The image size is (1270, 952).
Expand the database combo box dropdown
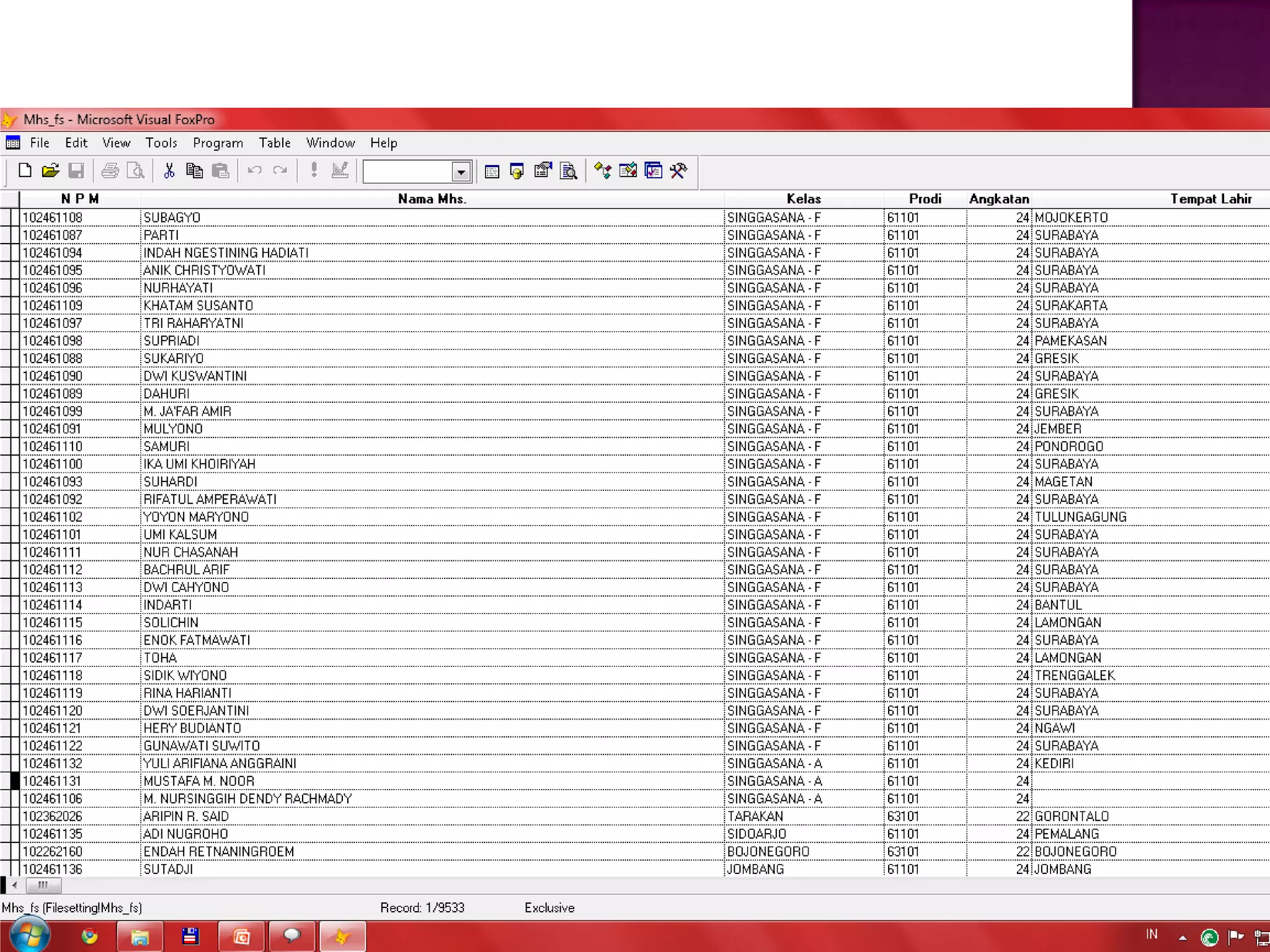point(461,172)
